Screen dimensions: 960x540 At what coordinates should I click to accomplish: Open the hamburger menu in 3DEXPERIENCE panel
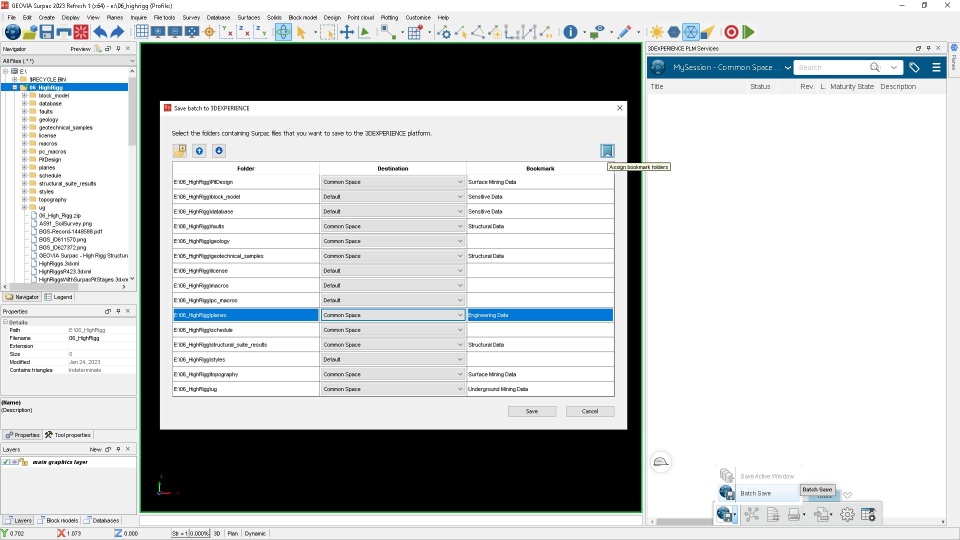click(x=936, y=67)
